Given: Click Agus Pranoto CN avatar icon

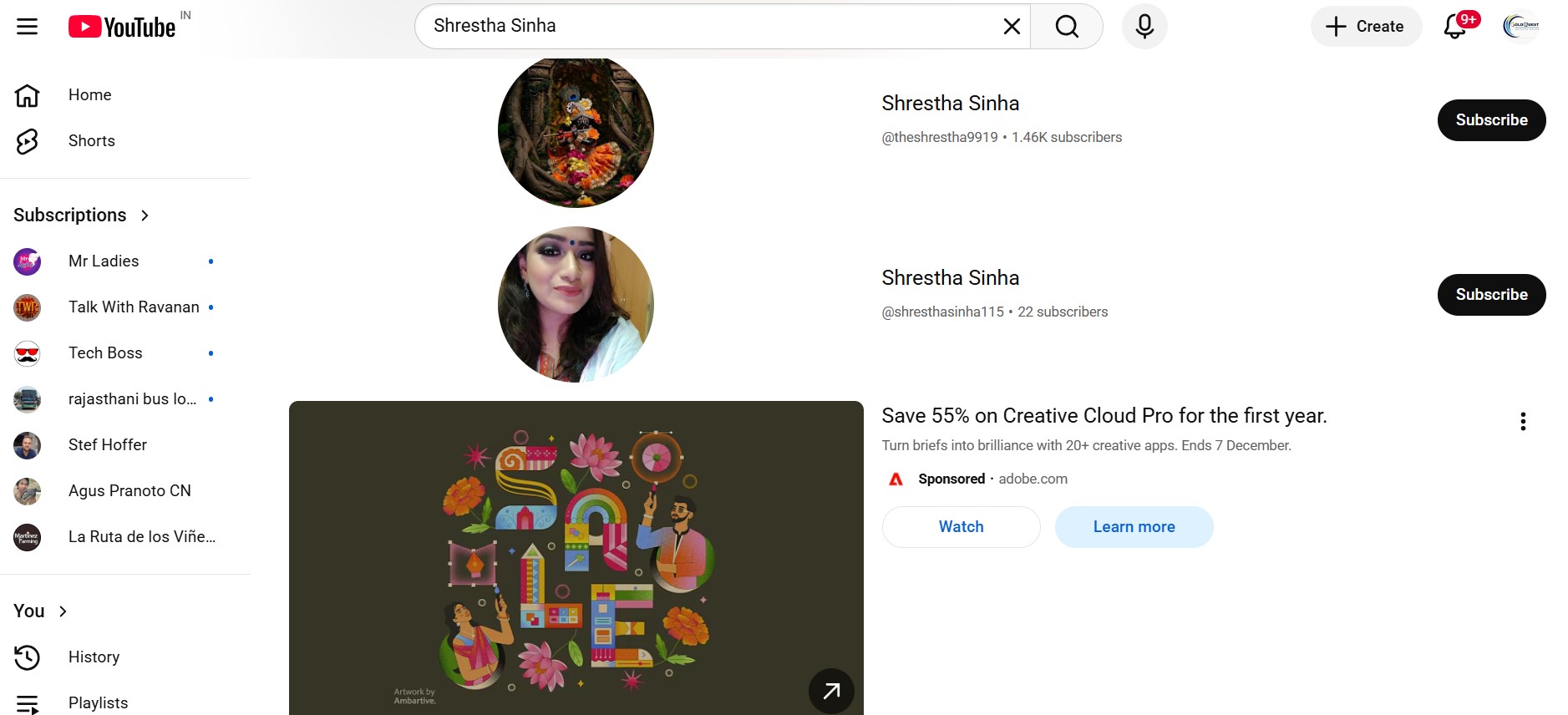Looking at the screenshot, I should click(x=28, y=491).
